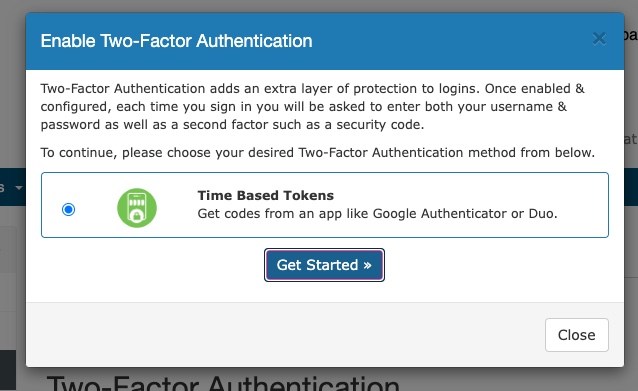The height and width of the screenshot is (391, 638).
Task: Start setup with Get Started button
Action: click(324, 265)
